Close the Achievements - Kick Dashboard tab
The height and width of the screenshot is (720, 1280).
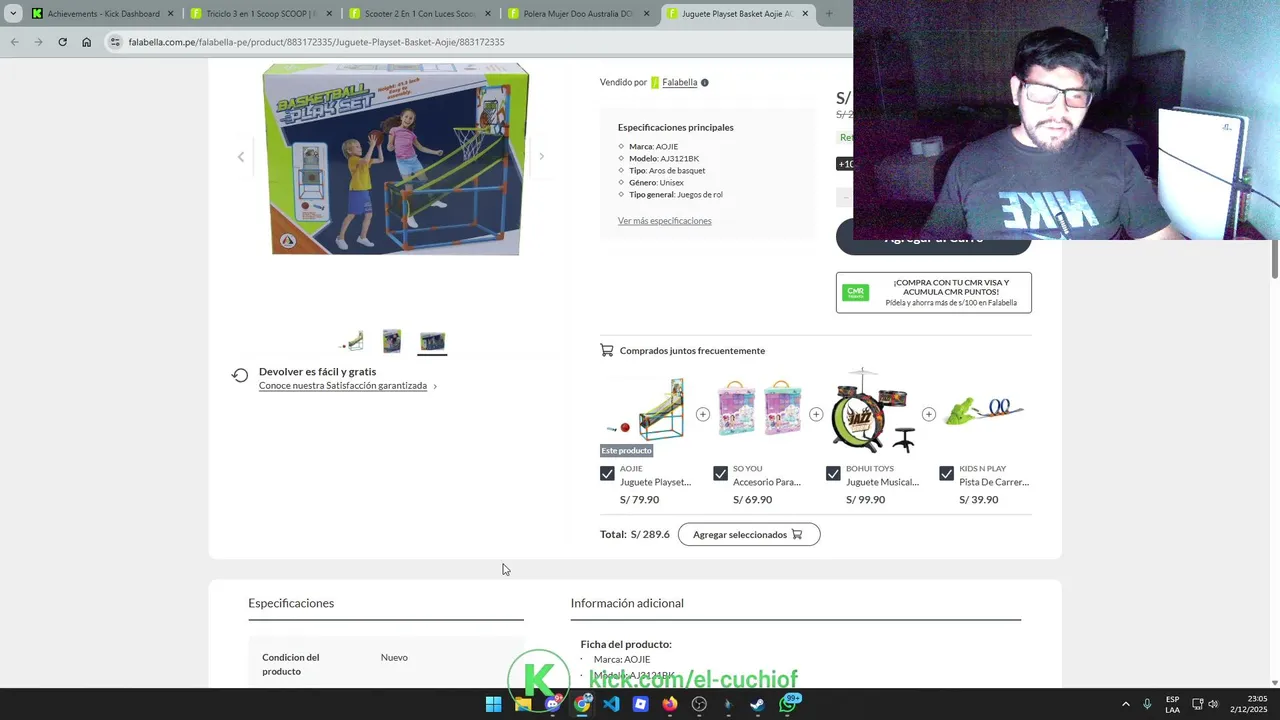pyautogui.click(x=170, y=14)
